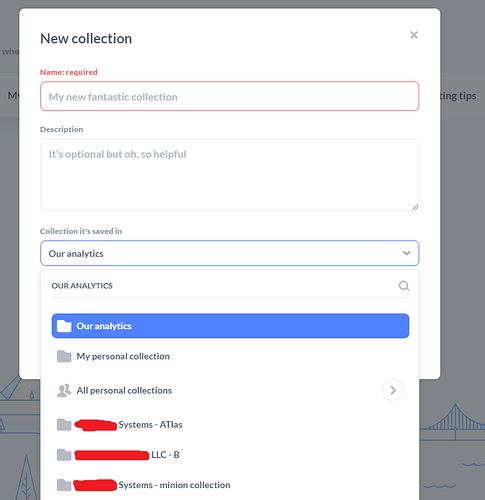Click the My personal collection folder icon
Image resolution: width=485 pixels, height=500 pixels.
(x=64, y=356)
